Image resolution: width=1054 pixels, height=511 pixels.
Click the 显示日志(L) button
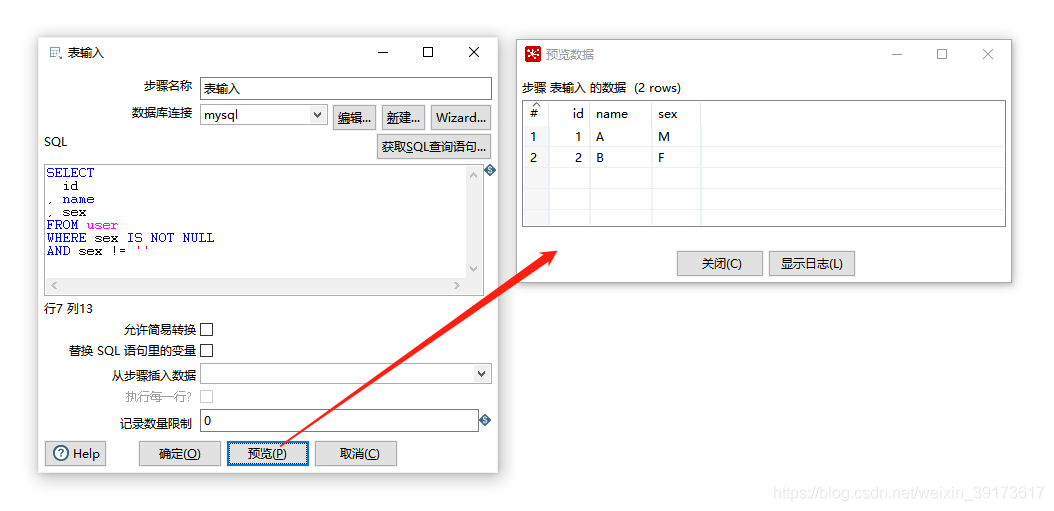pyautogui.click(x=811, y=264)
